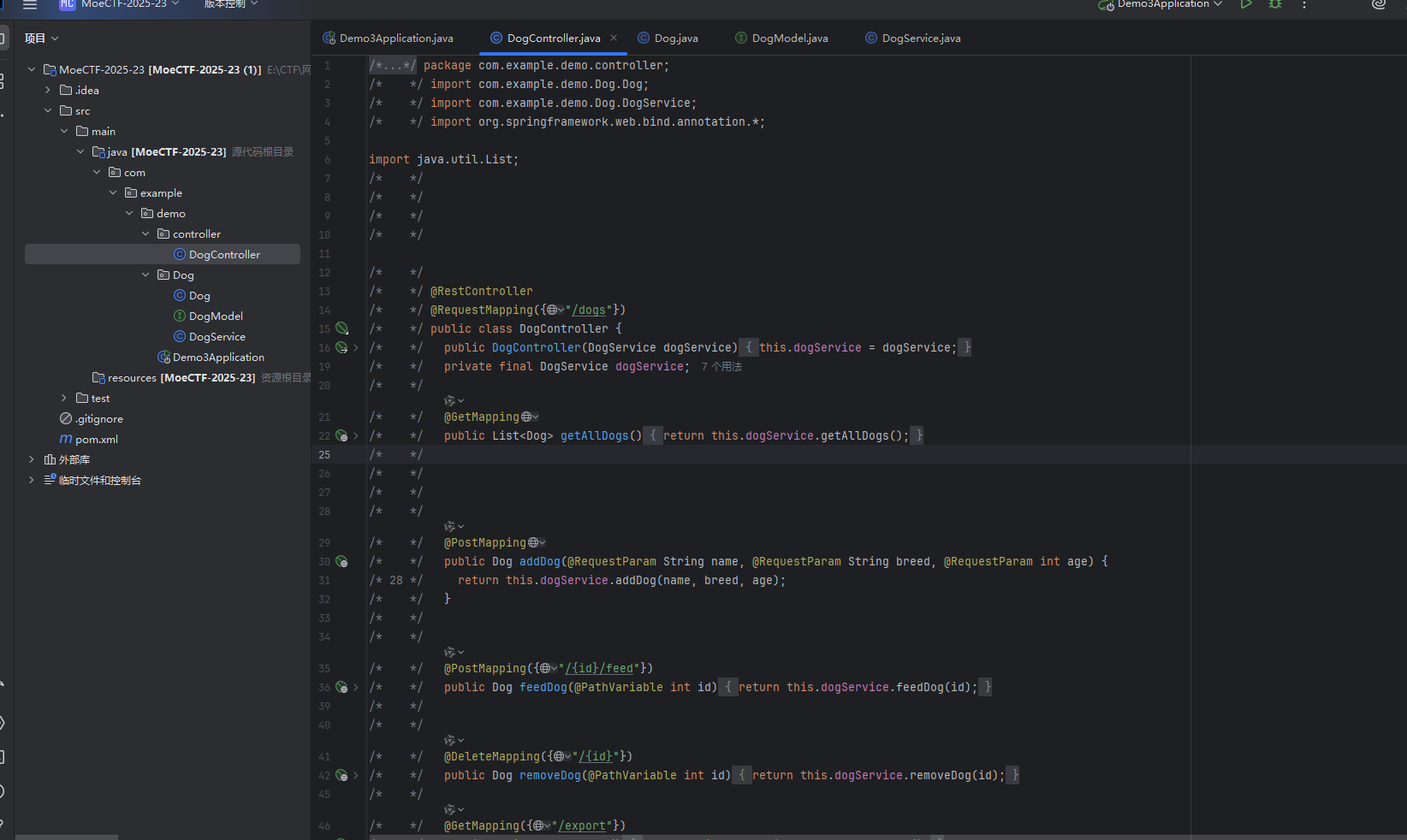Click endpoint gutter icon for addDog line

341,562
